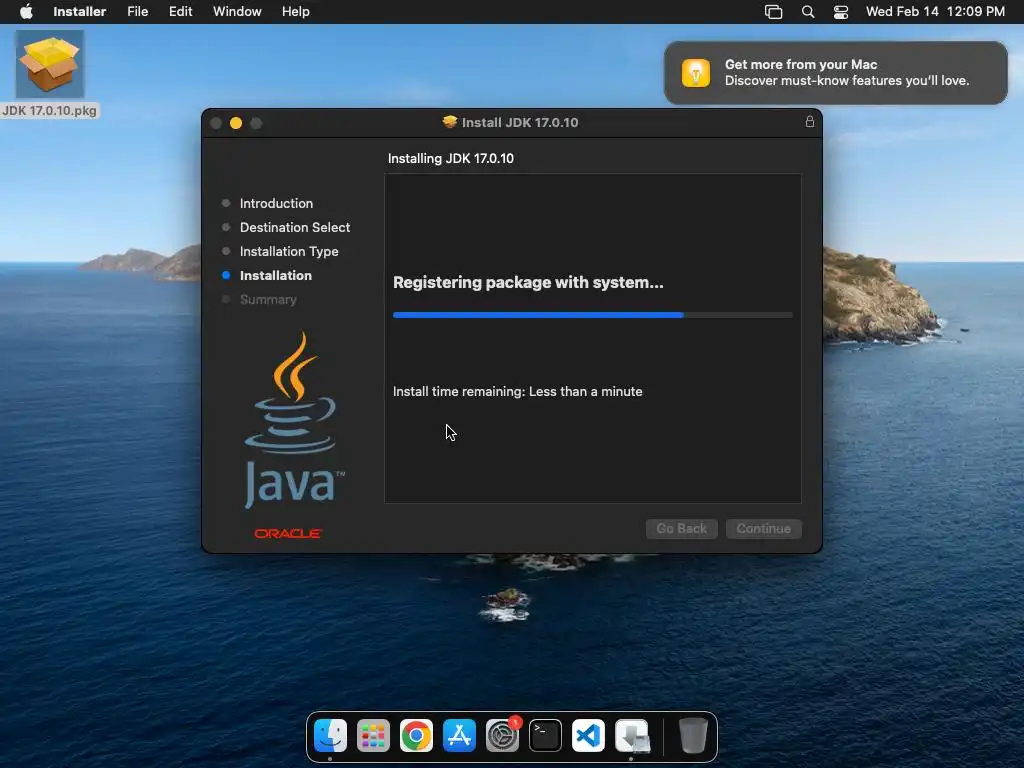The image size is (1024, 768).
Task: Open the File menu
Action: (137, 12)
